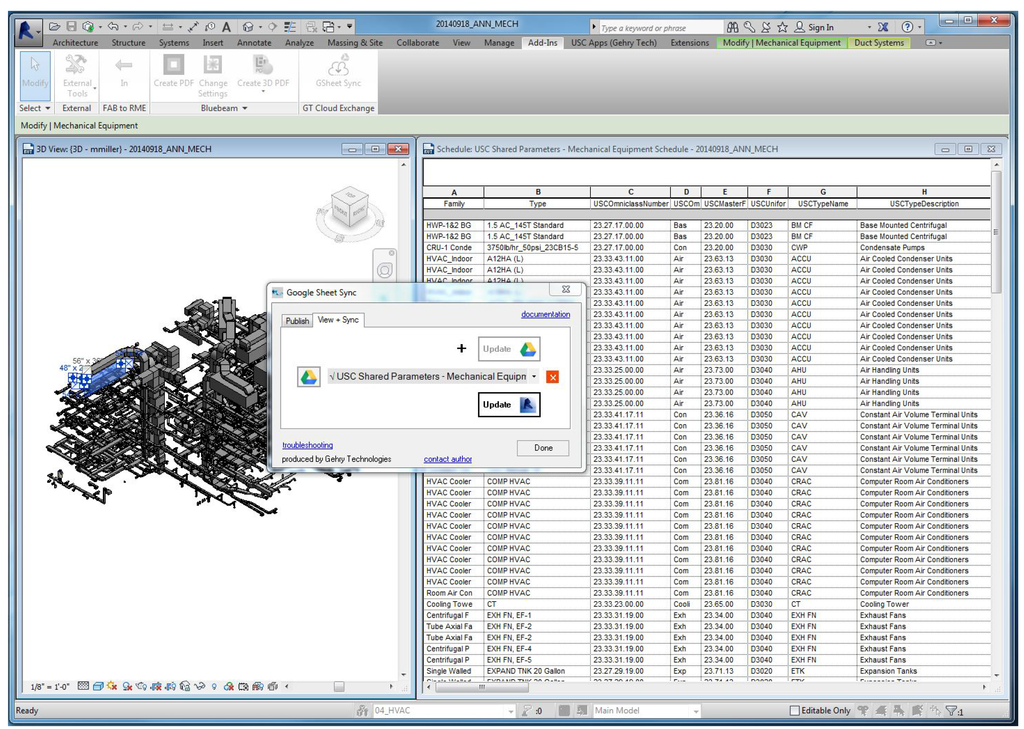Click the Create PDF Bluebeam icon
The height and width of the screenshot is (729, 1024).
tap(173, 66)
